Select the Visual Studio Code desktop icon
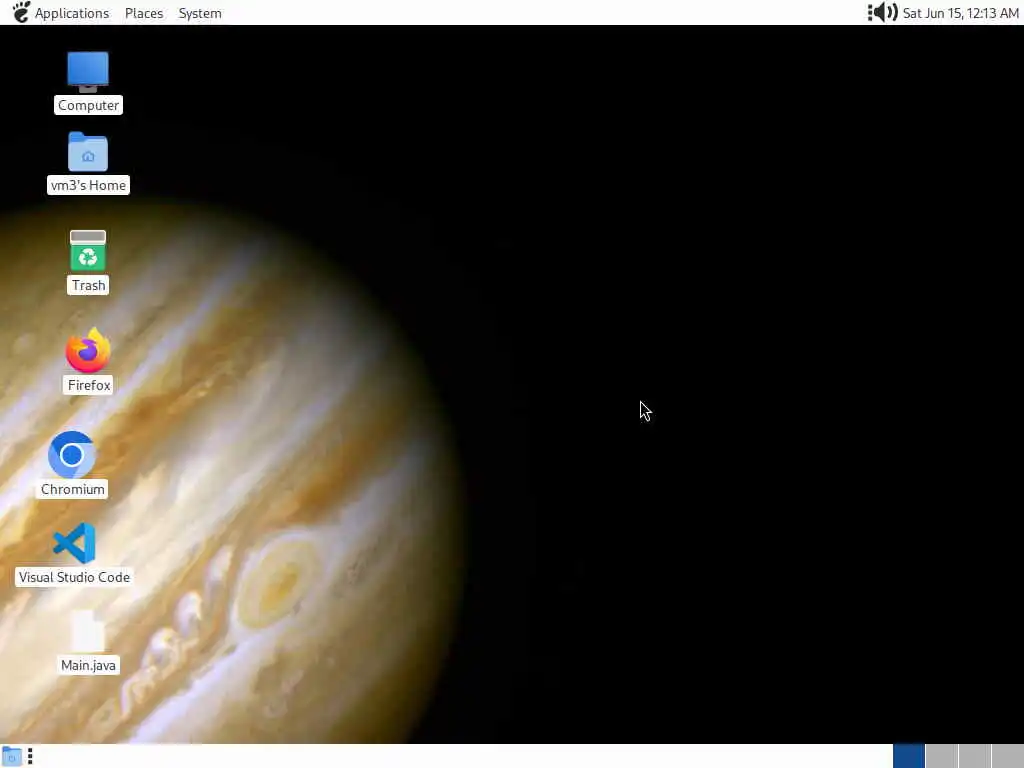Image resolution: width=1024 pixels, height=768 pixels. pyautogui.click(x=74, y=543)
